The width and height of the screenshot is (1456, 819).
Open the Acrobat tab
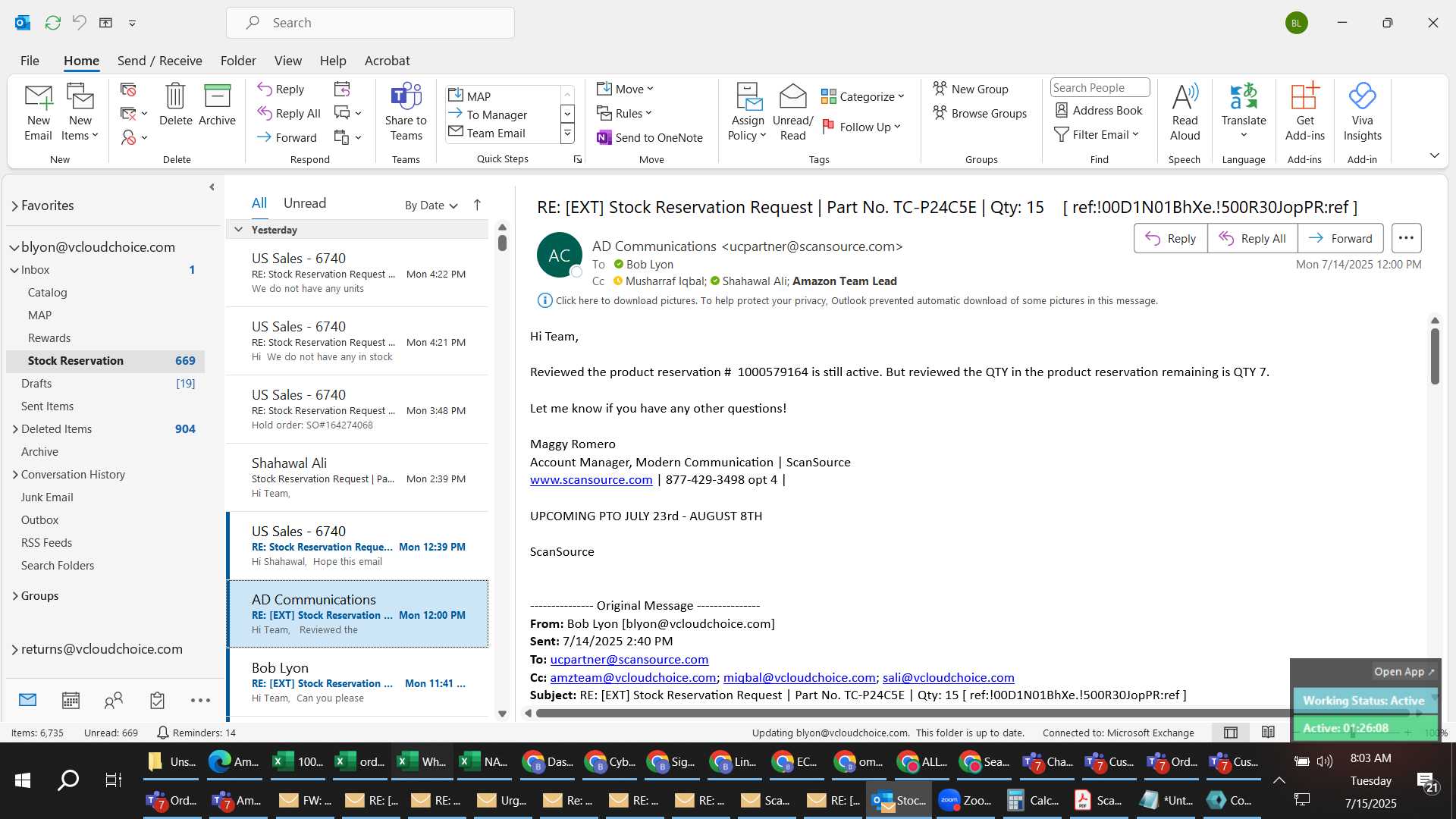pyautogui.click(x=387, y=61)
